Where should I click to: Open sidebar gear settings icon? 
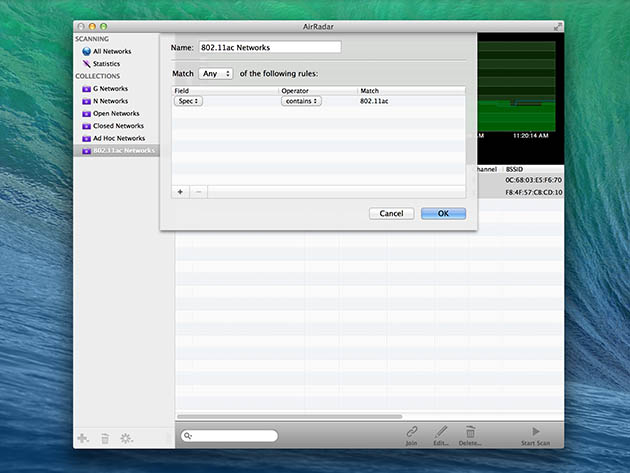pos(126,438)
